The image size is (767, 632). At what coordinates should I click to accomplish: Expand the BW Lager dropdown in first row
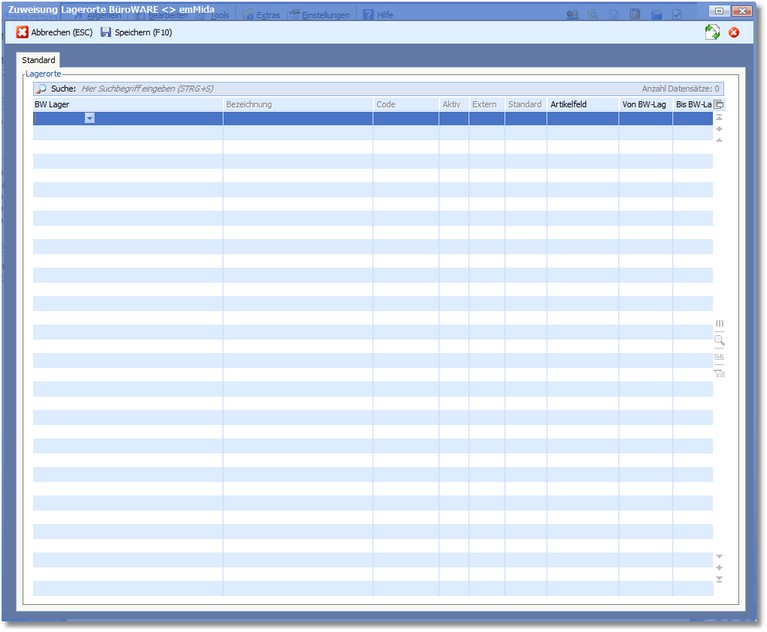coord(90,118)
